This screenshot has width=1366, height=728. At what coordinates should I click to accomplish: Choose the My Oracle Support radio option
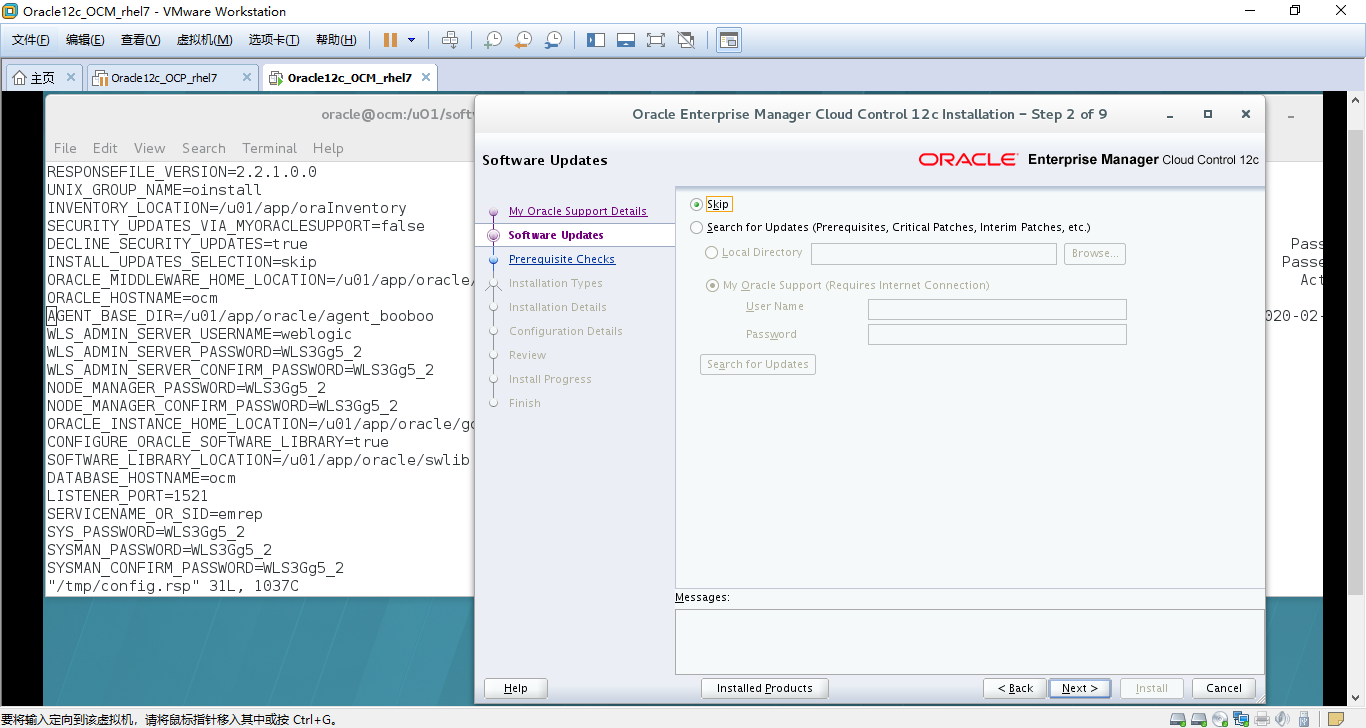tap(712, 285)
